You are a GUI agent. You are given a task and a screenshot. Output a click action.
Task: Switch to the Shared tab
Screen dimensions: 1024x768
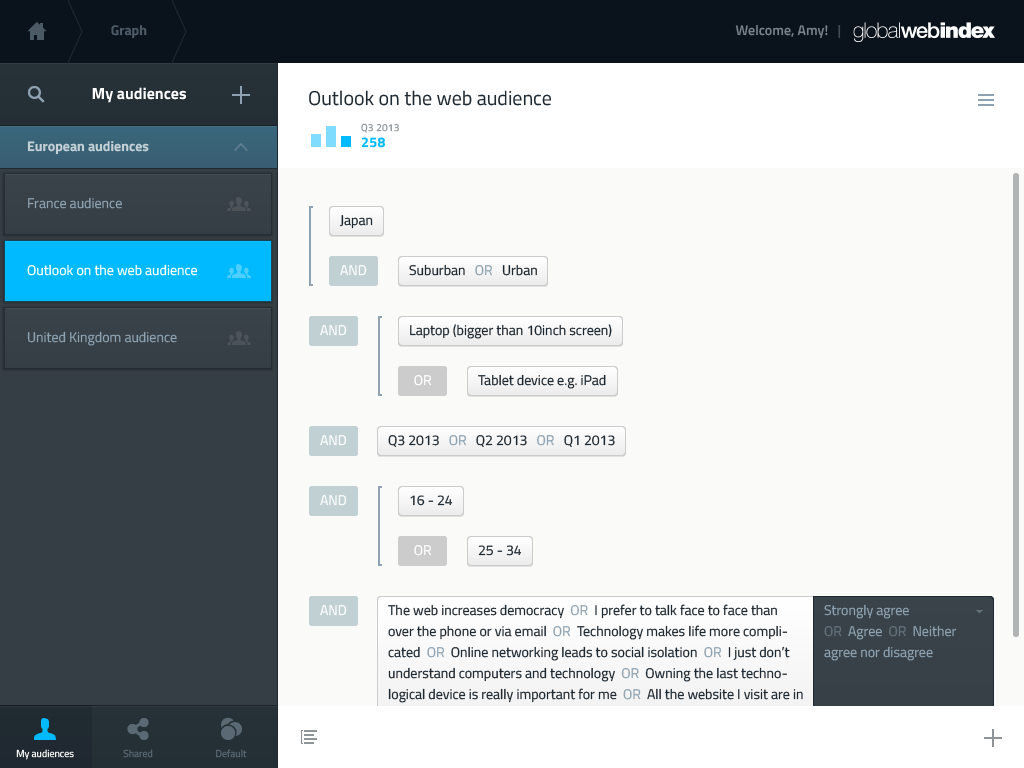138,737
